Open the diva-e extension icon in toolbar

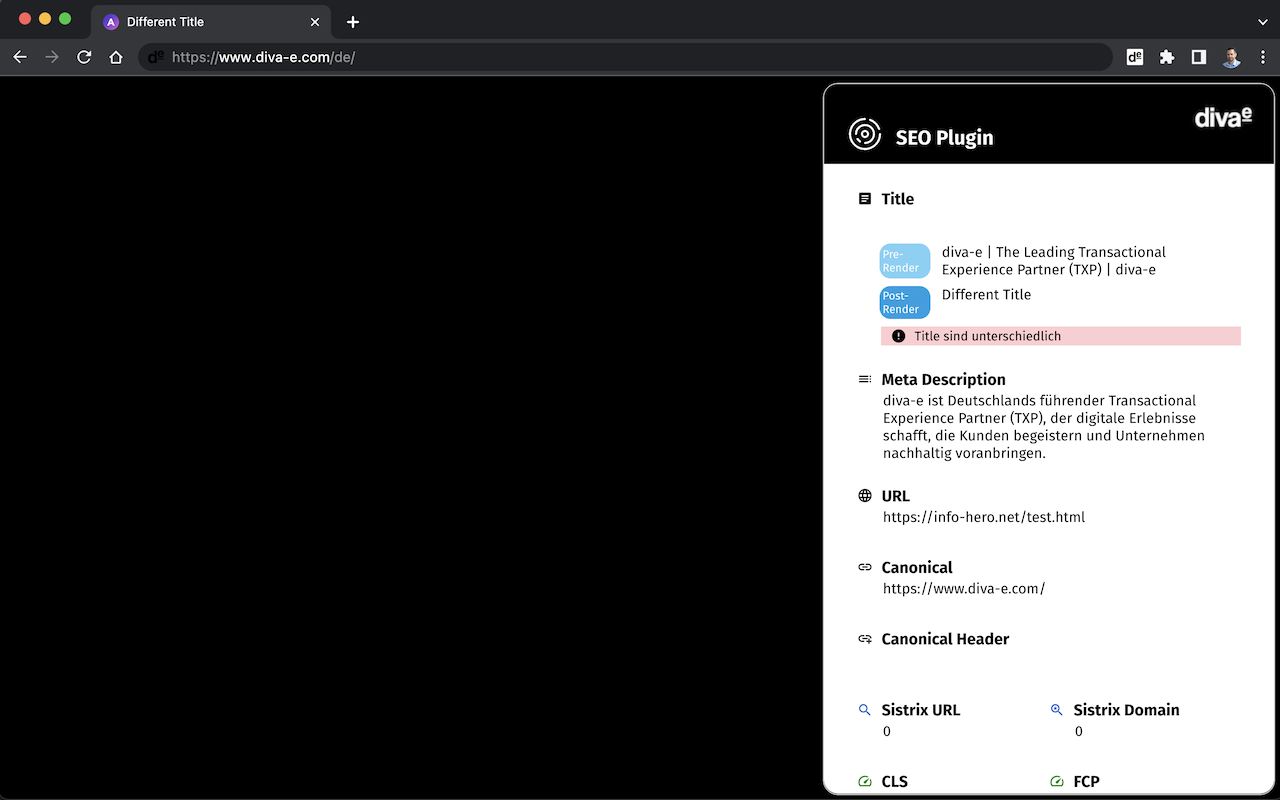[1135, 57]
